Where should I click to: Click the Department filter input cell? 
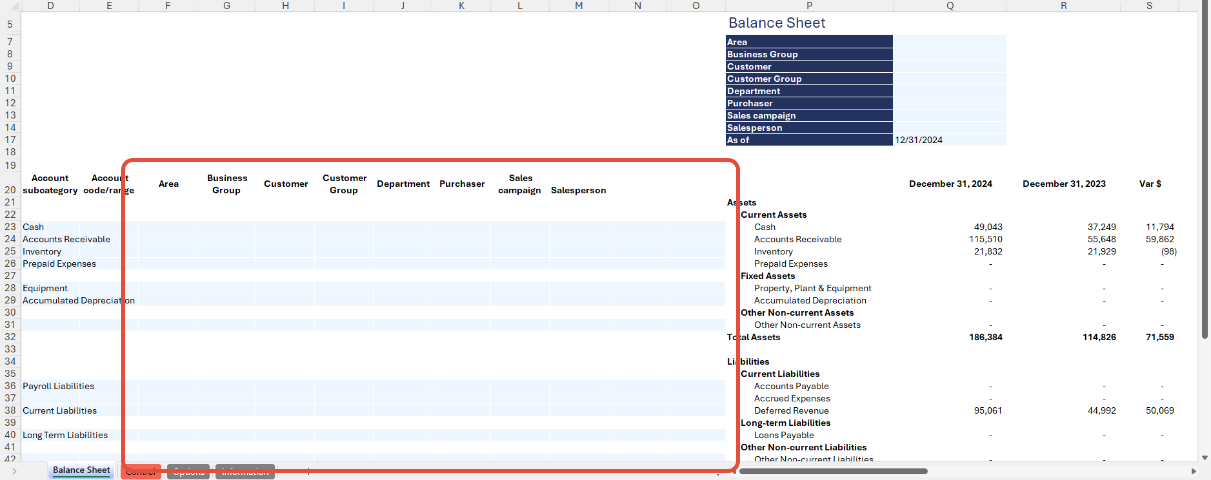click(950, 91)
